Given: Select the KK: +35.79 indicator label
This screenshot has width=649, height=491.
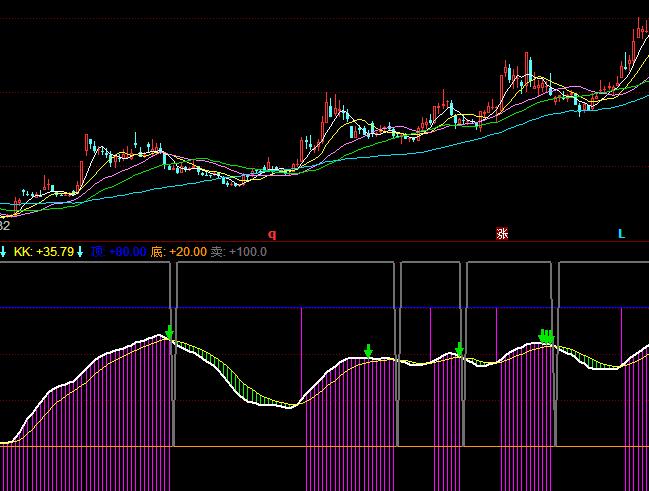Looking at the screenshot, I should click(44, 252).
